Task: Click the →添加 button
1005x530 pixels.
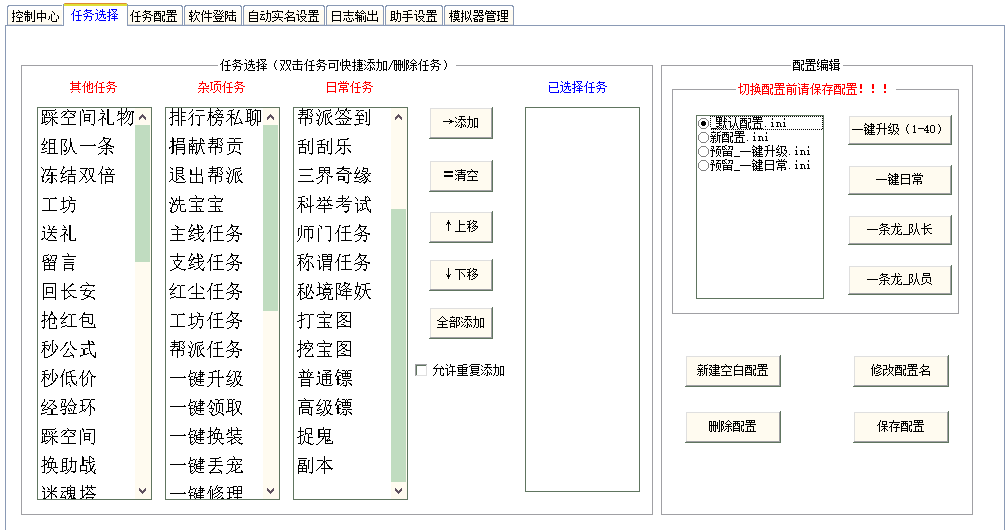Action: point(461,122)
